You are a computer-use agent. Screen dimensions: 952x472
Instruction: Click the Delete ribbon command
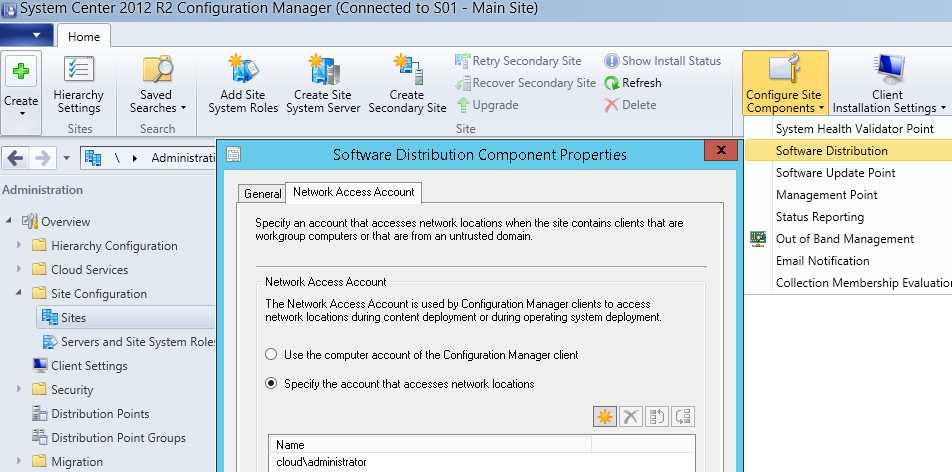tap(630, 104)
